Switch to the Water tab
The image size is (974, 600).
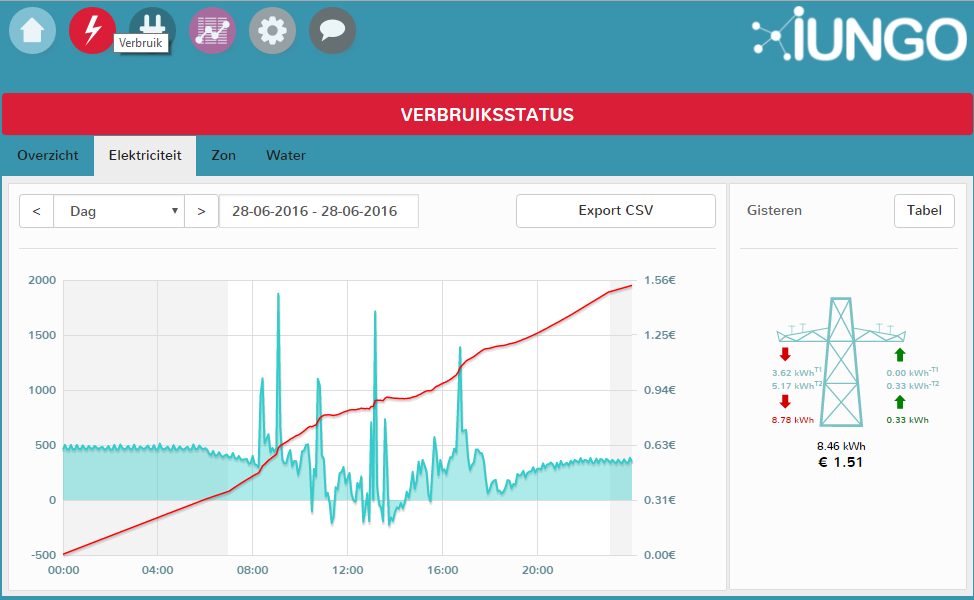286,155
